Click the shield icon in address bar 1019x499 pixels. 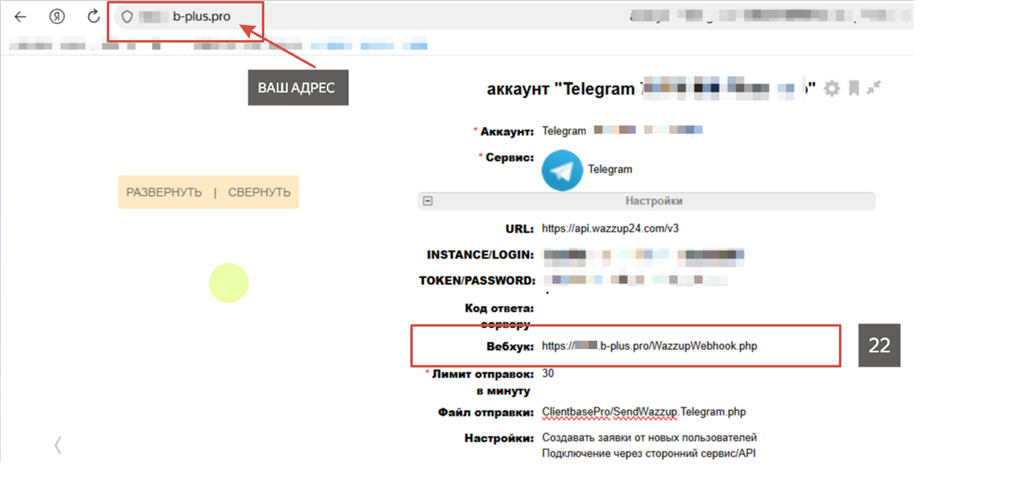(x=126, y=17)
